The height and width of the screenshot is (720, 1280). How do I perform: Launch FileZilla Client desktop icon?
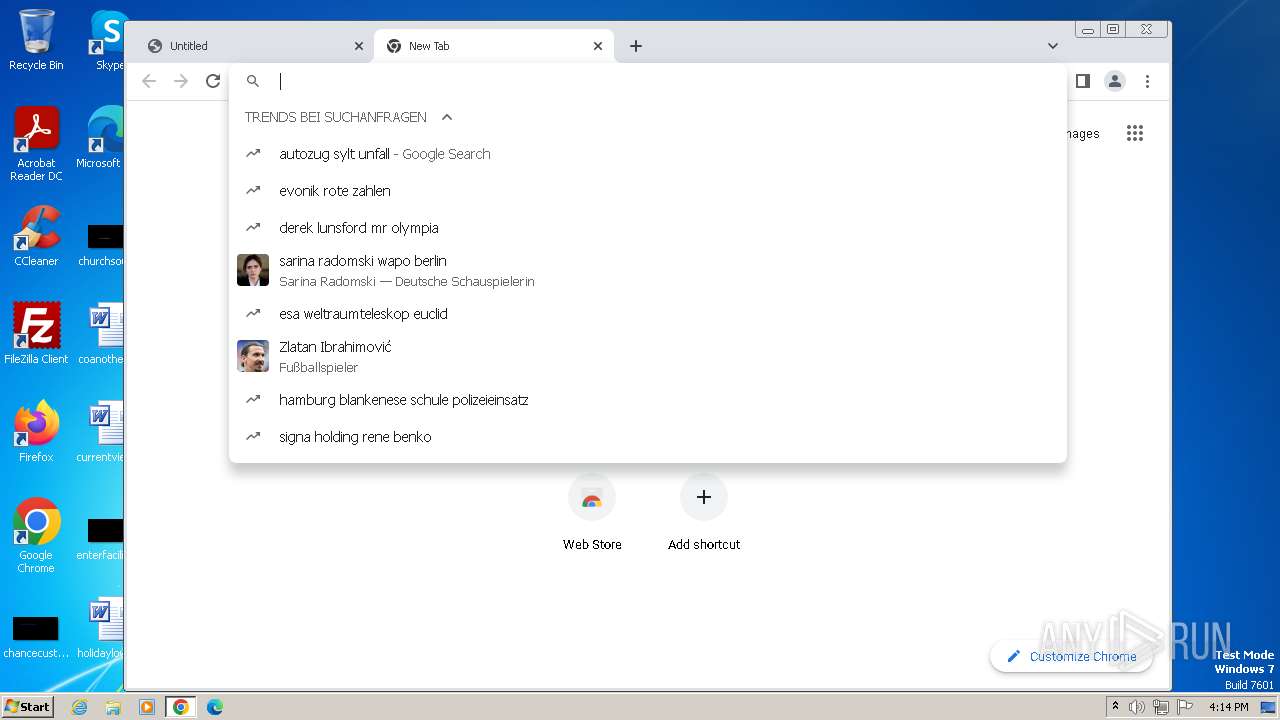36,334
